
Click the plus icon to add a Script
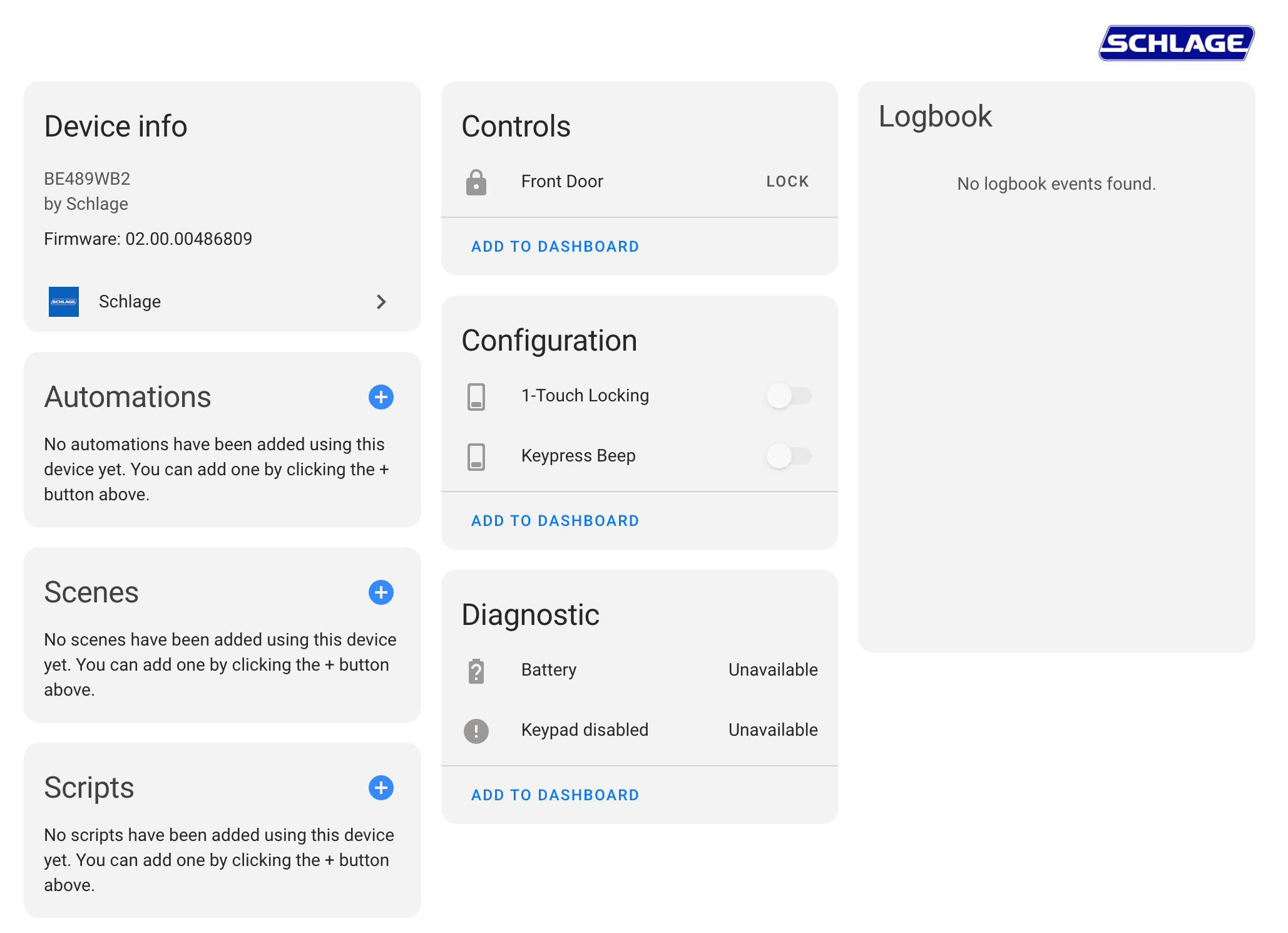coord(381,788)
